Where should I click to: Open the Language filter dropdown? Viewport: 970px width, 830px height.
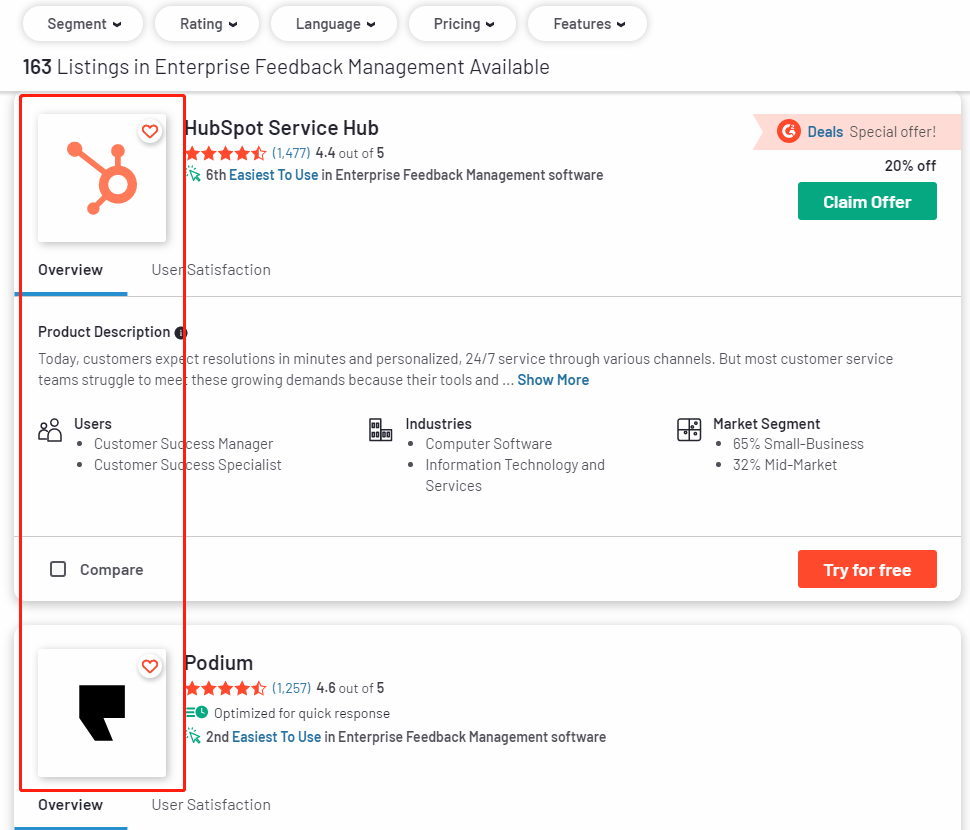[335, 24]
